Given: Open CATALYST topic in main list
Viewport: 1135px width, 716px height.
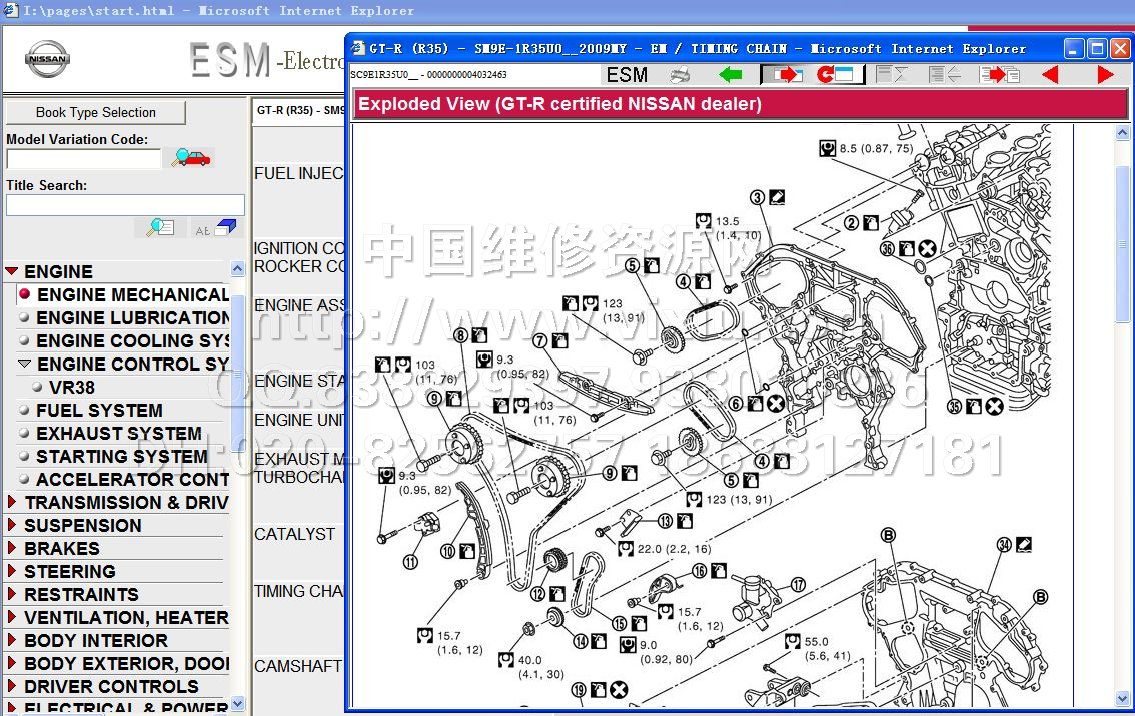Looking at the screenshot, I should click(295, 534).
